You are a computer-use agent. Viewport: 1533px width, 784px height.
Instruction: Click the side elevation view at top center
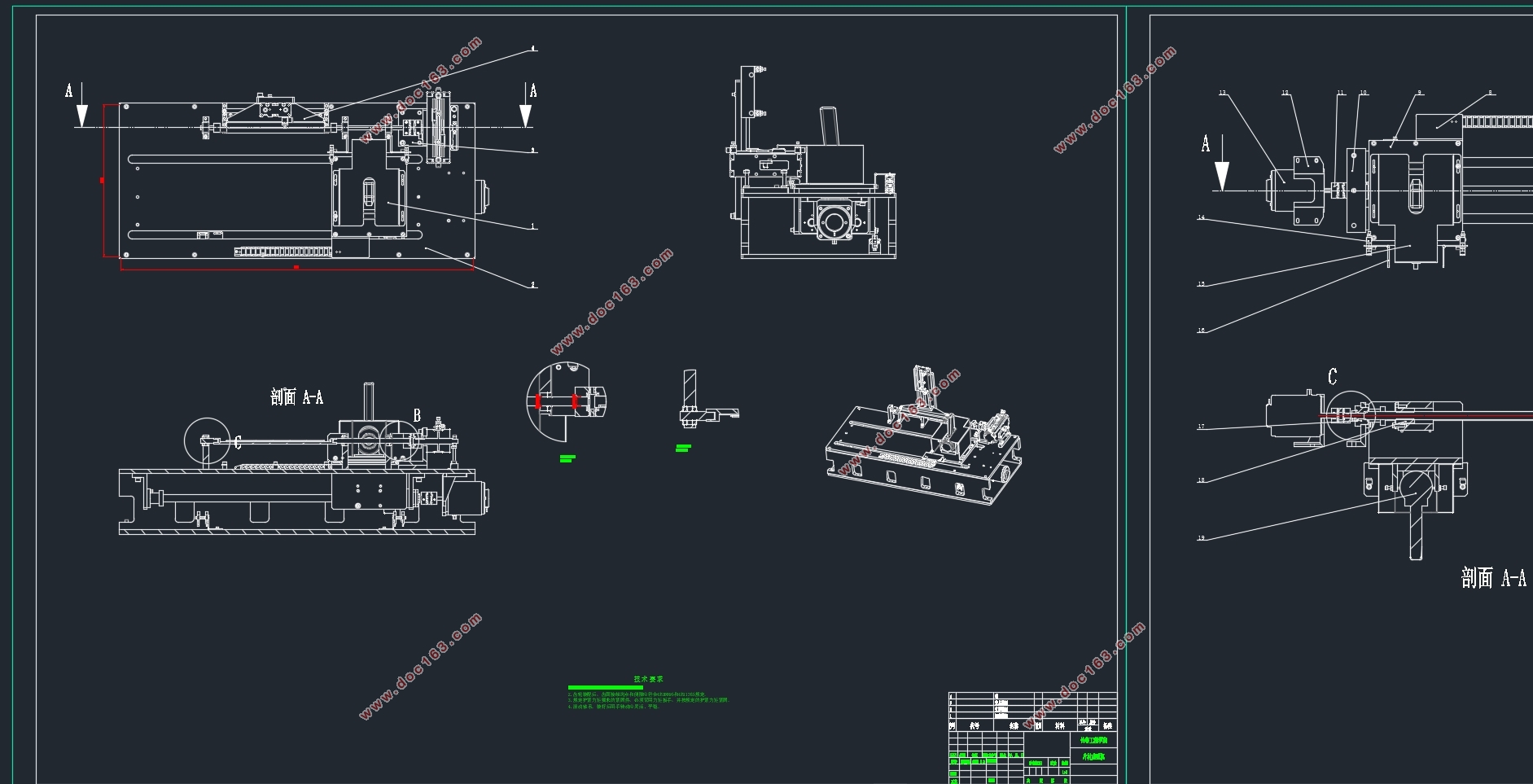tap(812, 163)
